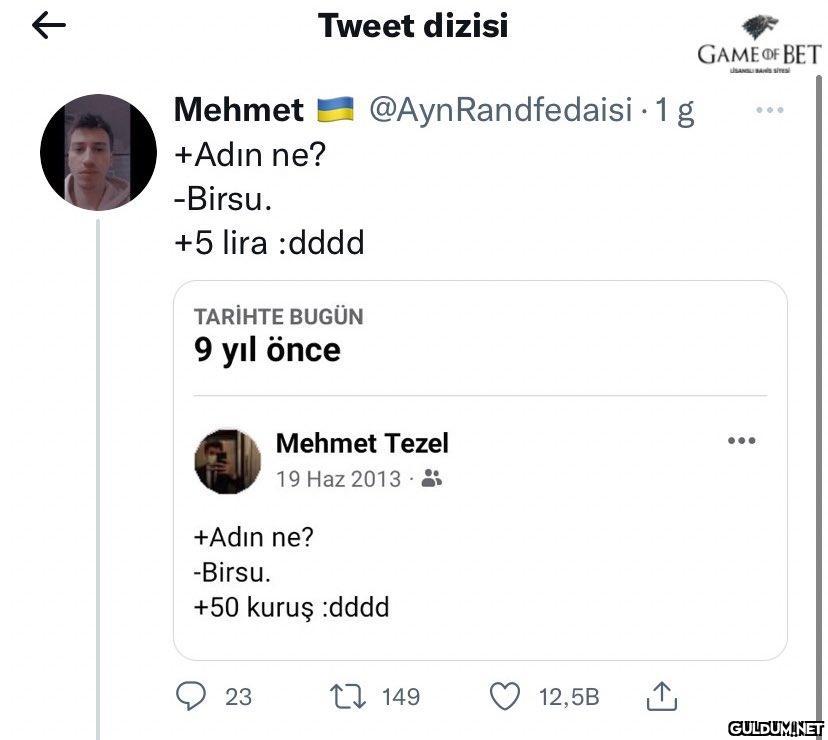Like the tweet with the heart icon
This screenshot has height=740, width=828.
tap(505, 696)
